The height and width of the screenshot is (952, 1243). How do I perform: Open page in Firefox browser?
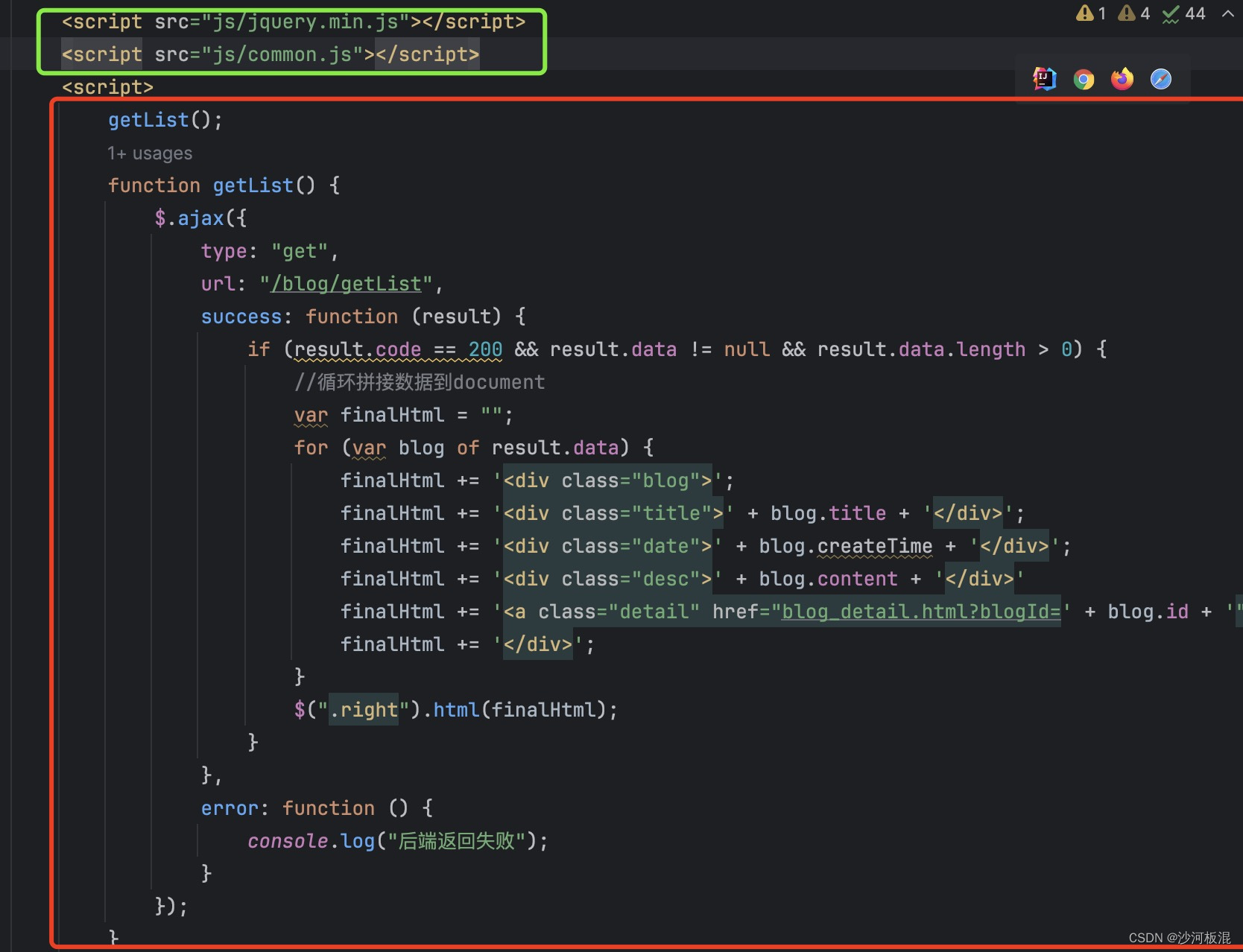tap(1122, 79)
